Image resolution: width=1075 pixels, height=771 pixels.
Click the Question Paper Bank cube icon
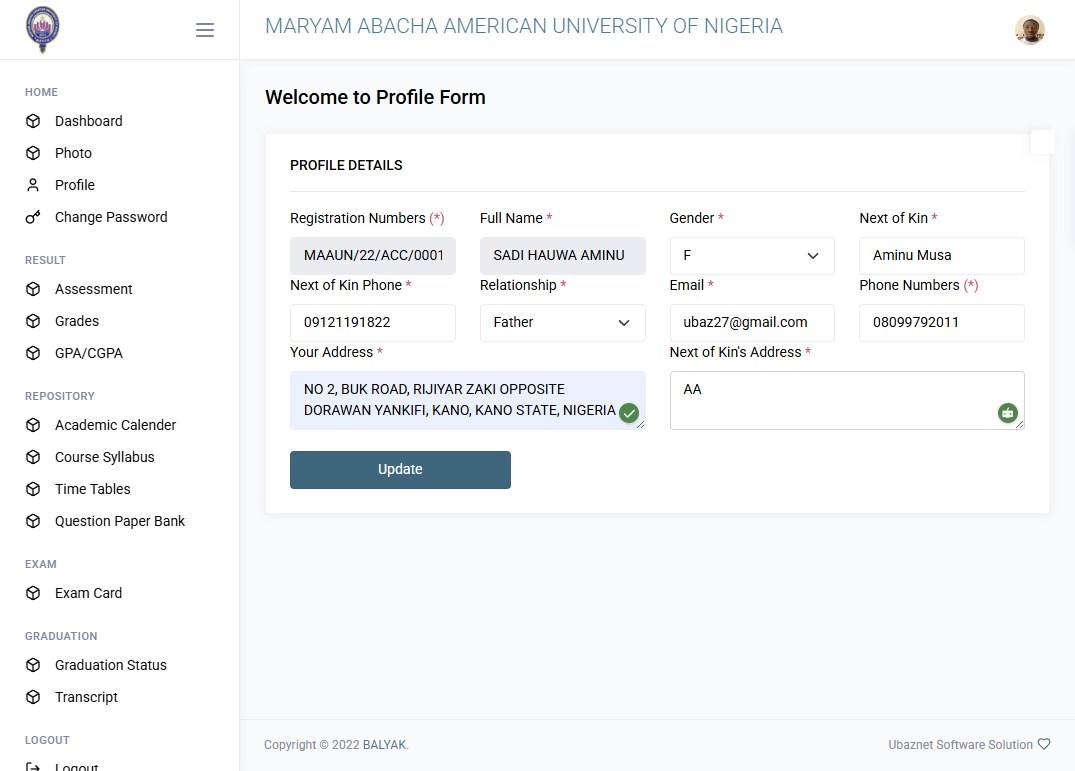pyautogui.click(x=33, y=521)
